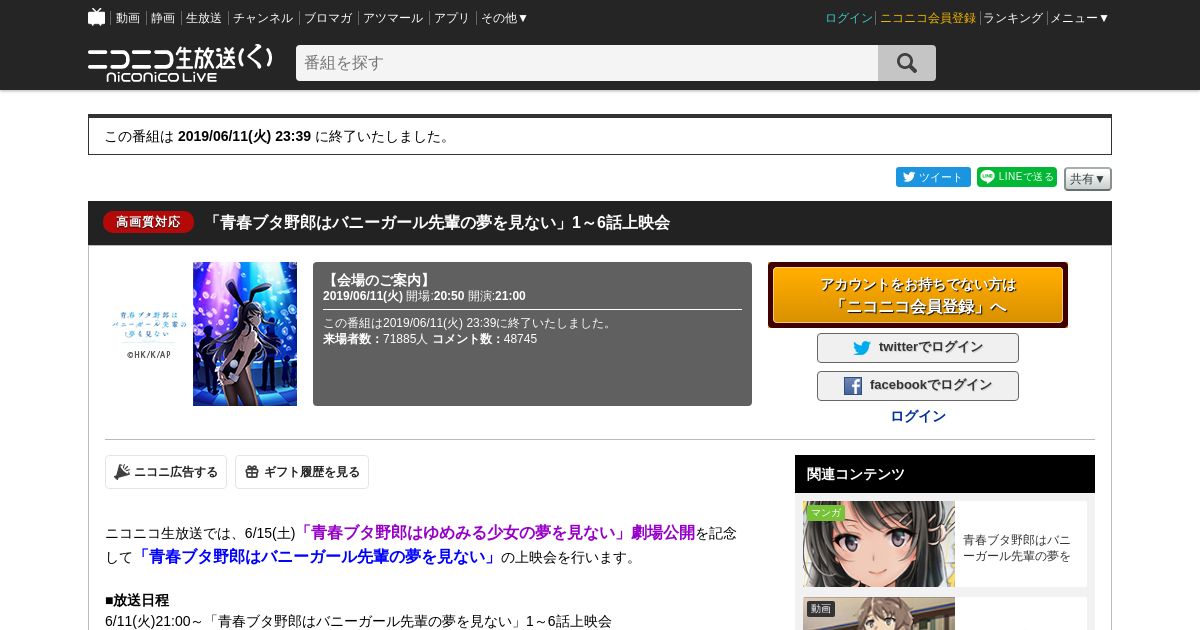Screen dimensions: 1200x630
Task: Click the blue バニーガール先輩の夢を見ない link in description
Action: 317,557
